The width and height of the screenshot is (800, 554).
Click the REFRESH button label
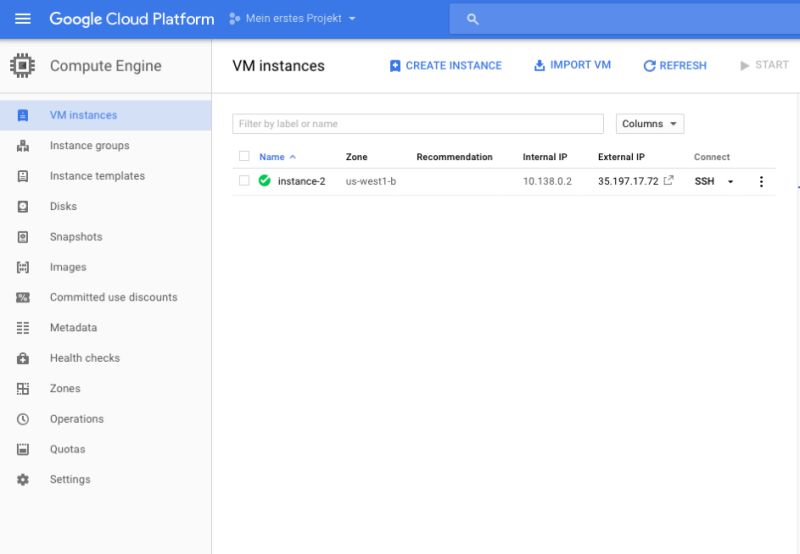(x=683, y=66)
